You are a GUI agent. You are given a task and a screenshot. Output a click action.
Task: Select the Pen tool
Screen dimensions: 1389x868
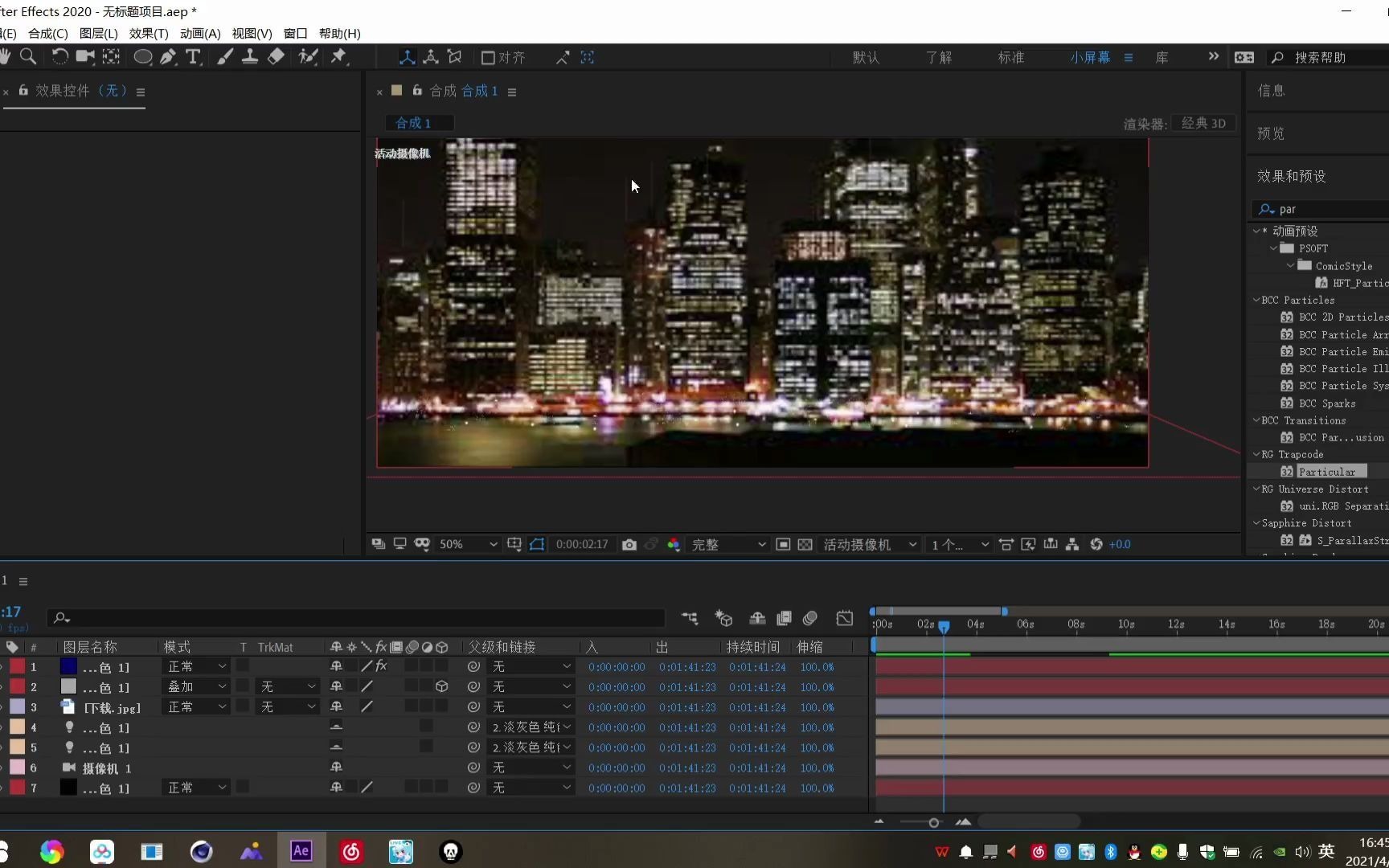pyautogui.click(x=168, y=57)
